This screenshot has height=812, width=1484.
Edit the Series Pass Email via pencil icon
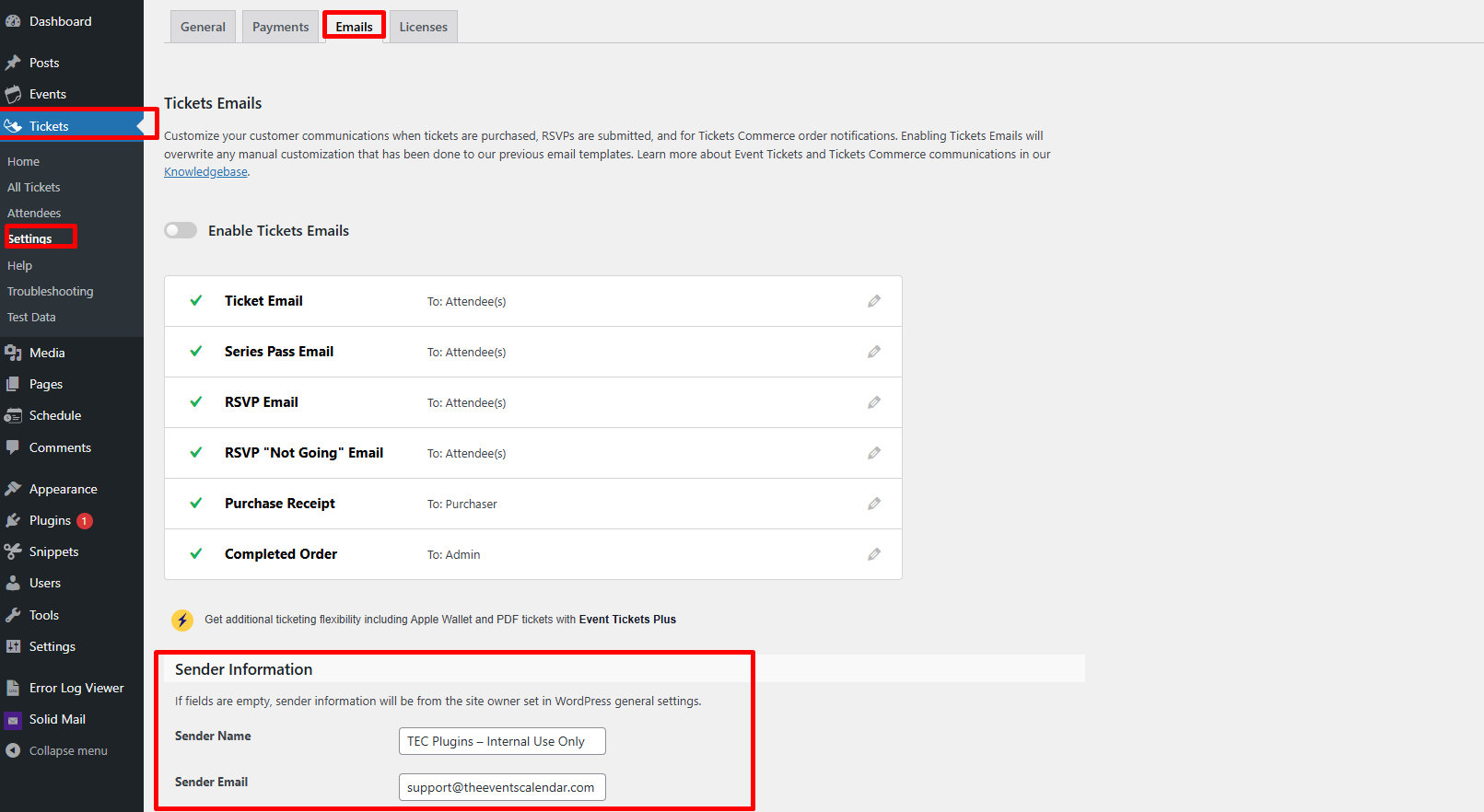873,352
